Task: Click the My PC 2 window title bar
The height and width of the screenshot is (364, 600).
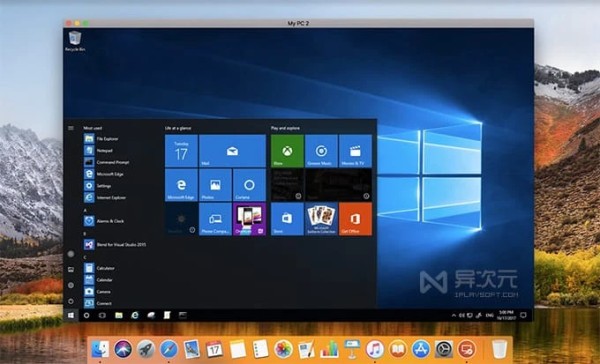Action: [298, 23]
